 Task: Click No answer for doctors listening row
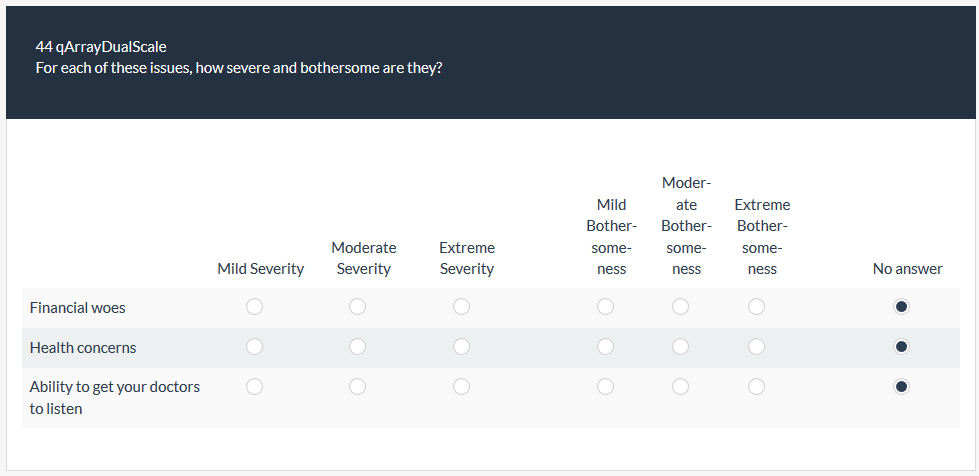(x=901, y=386)
